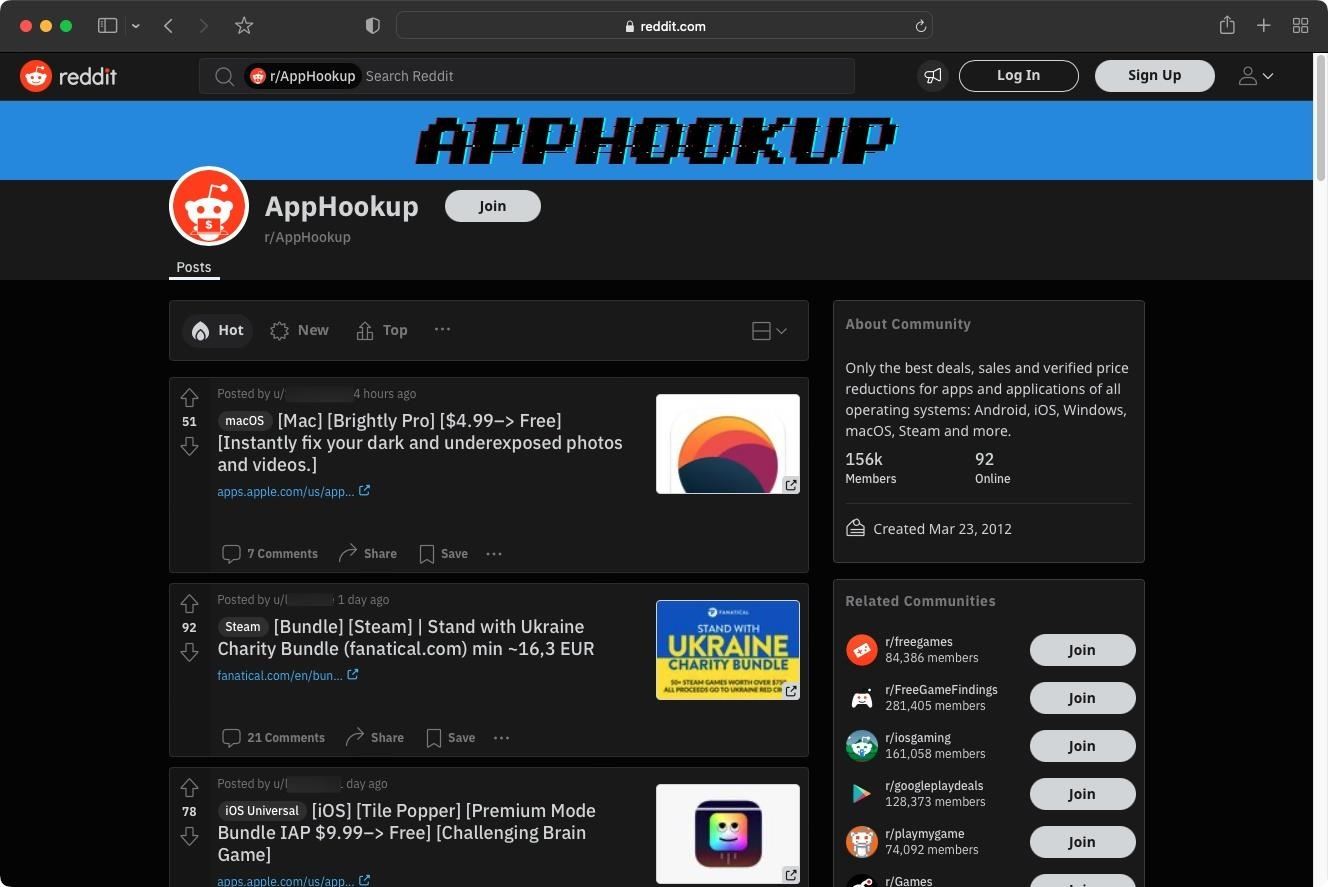
Task: Open the user account dropdown menu
Action: click(x=1256, y=76)
